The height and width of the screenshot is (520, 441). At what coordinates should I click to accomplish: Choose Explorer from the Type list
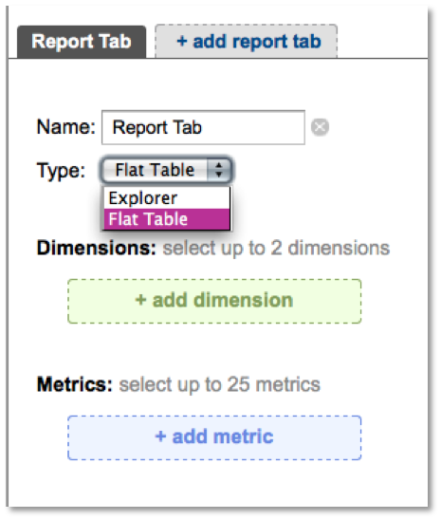[x=166, y=198]
